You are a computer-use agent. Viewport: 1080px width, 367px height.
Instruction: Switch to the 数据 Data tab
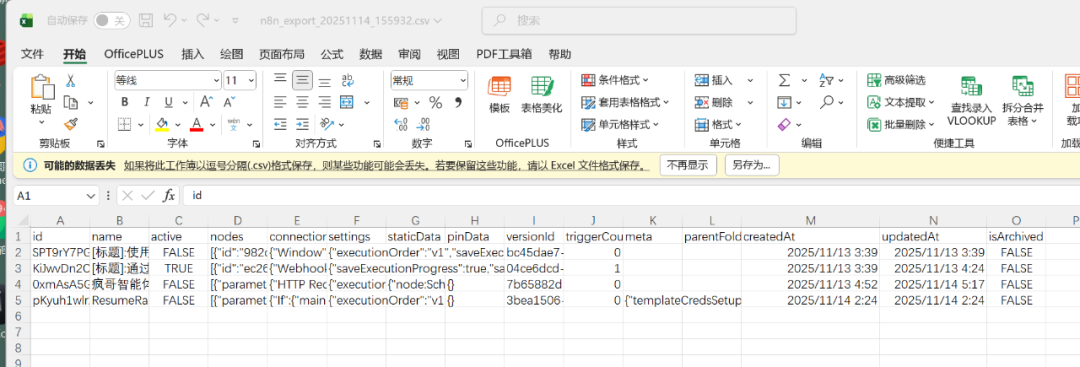371,54
